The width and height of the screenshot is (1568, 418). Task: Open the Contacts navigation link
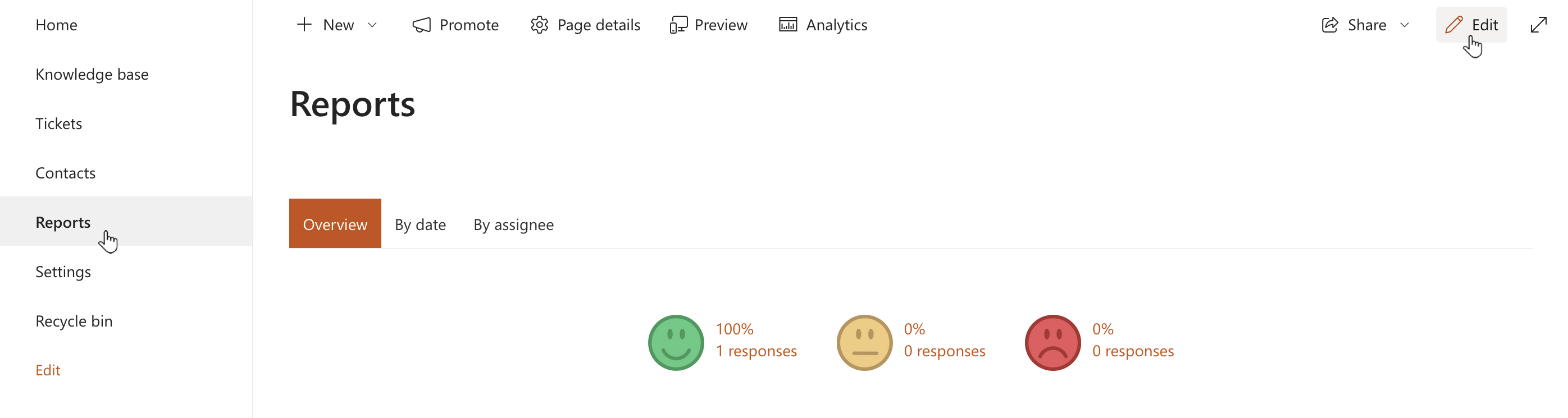(x=65, y=173)
